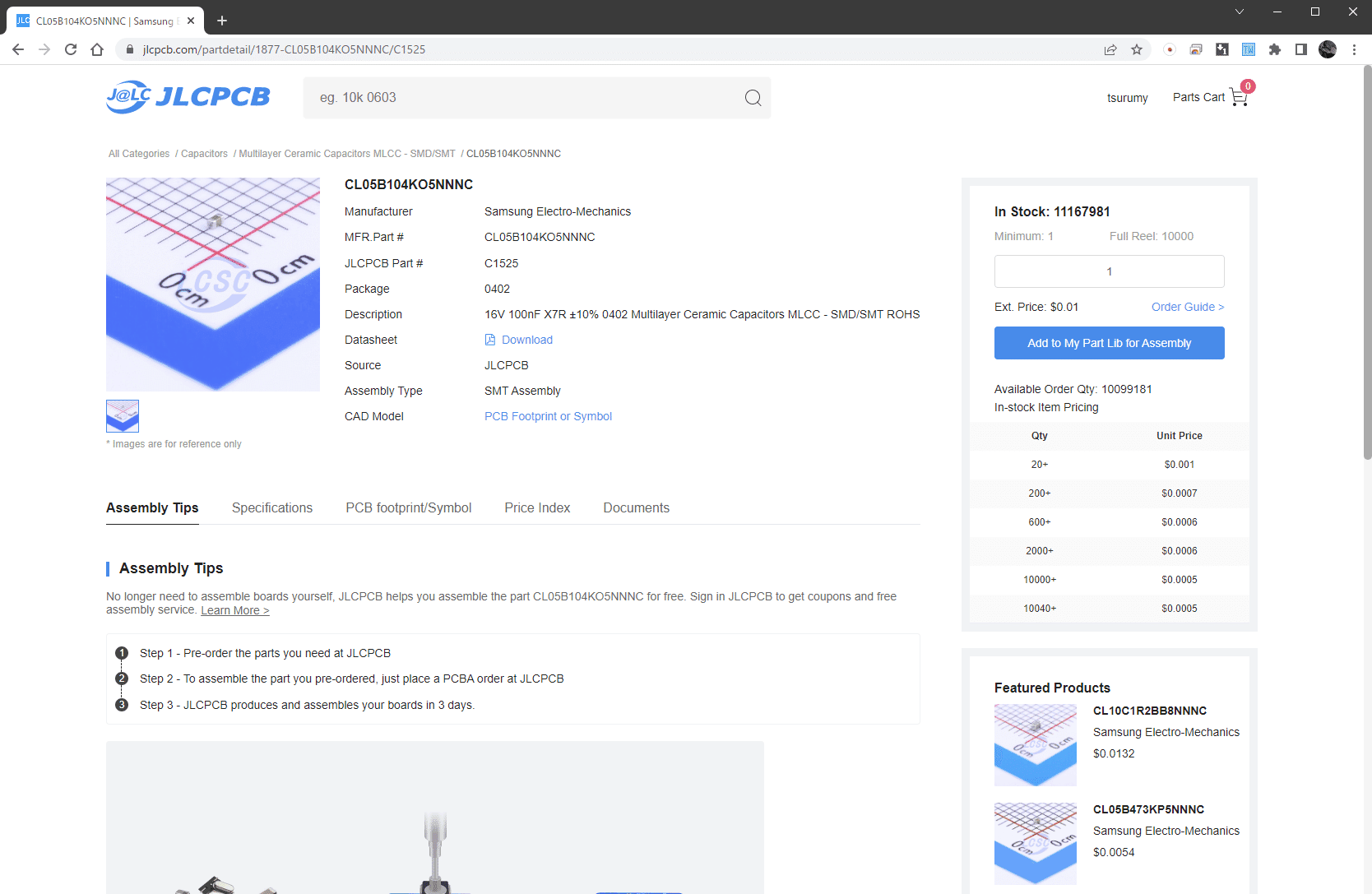Click the red record extension icon

coord(1170,49)
